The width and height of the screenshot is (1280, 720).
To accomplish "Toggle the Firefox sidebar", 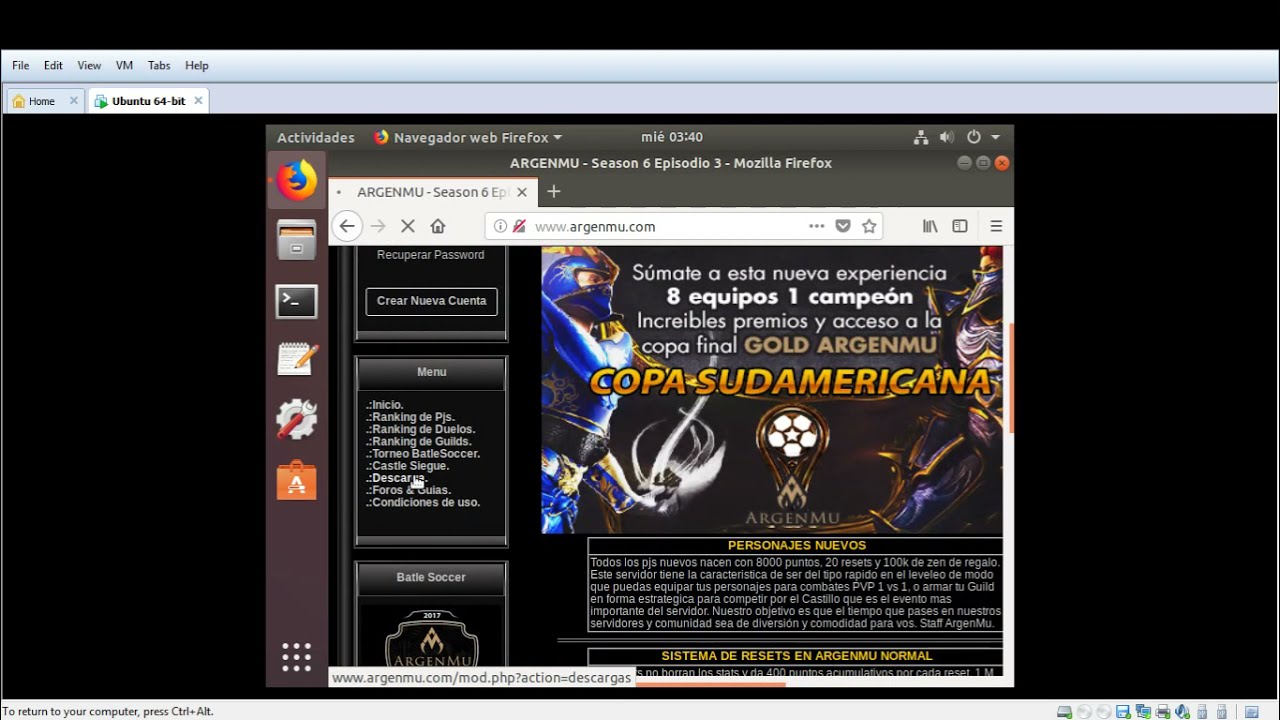I will (960, 226).
